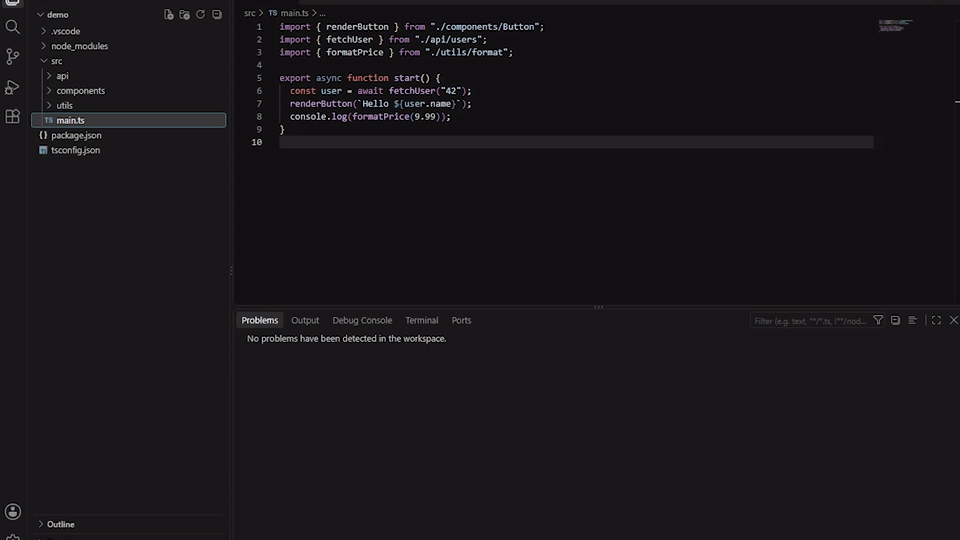The image size is (960, 540).
Task: Click renderButton call on line 7
Action: click(321, 104)
